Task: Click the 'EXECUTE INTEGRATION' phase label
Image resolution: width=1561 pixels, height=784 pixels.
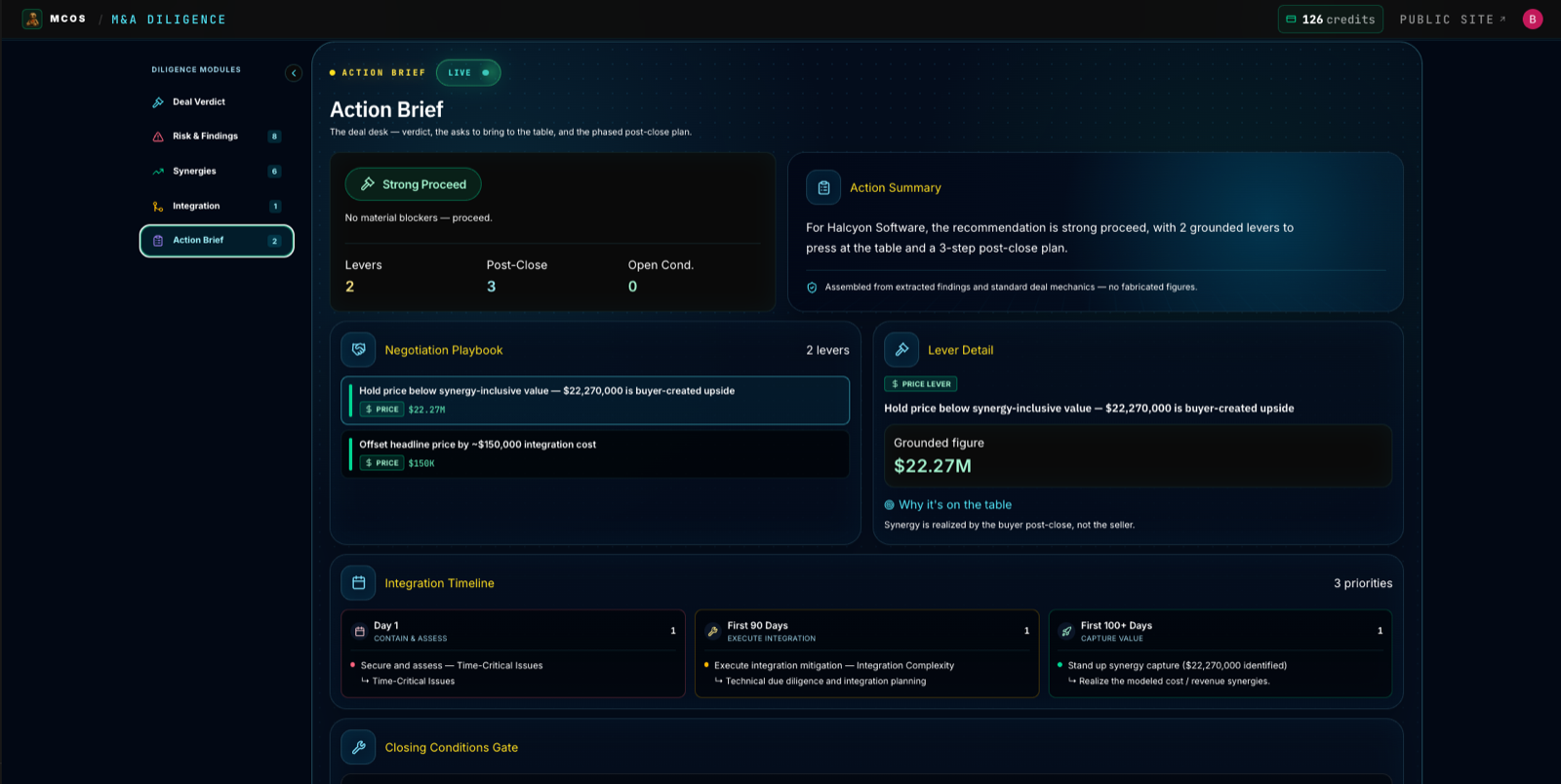Action: [x=772, y=639]
